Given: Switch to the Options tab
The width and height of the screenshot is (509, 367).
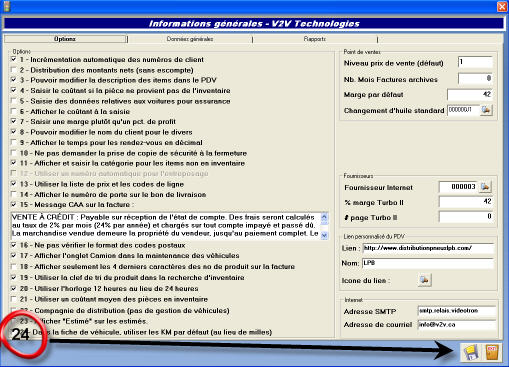Looking at the screenshot, I should coord(65,39).
